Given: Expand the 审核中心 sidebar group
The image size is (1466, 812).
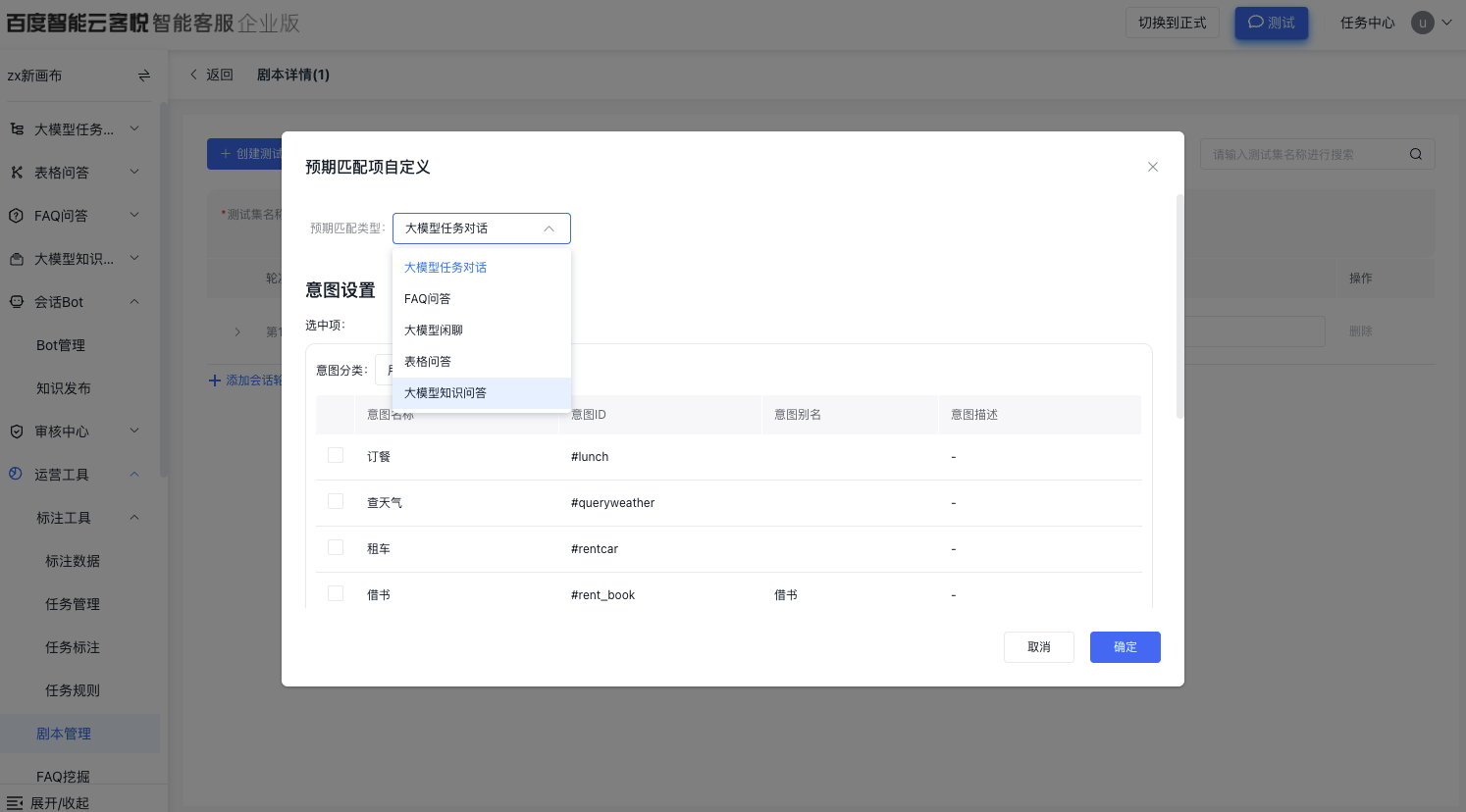Looking at the screenshot, I should pyautogui.click(x=134, y=431).
